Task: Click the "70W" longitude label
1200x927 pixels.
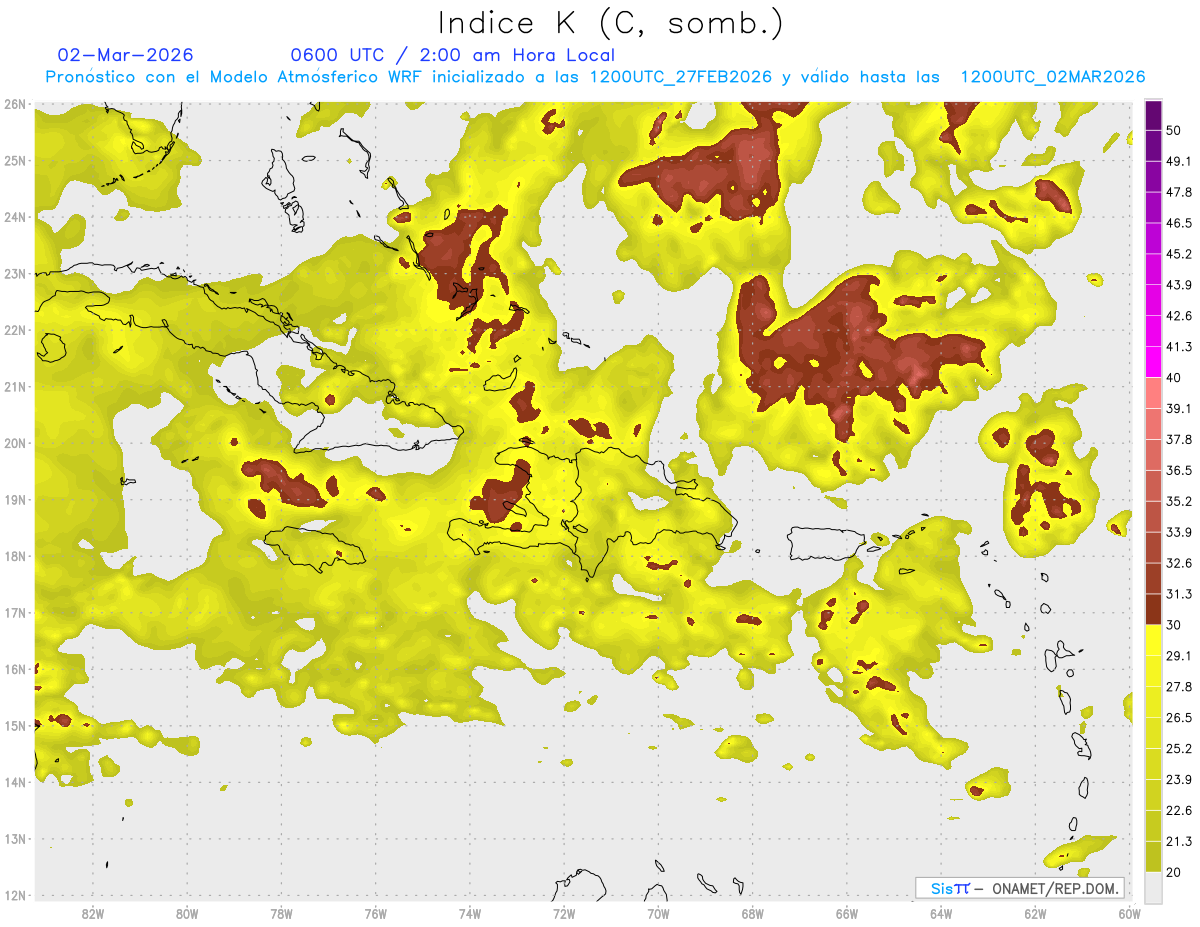Action: (x=658, y=914)
